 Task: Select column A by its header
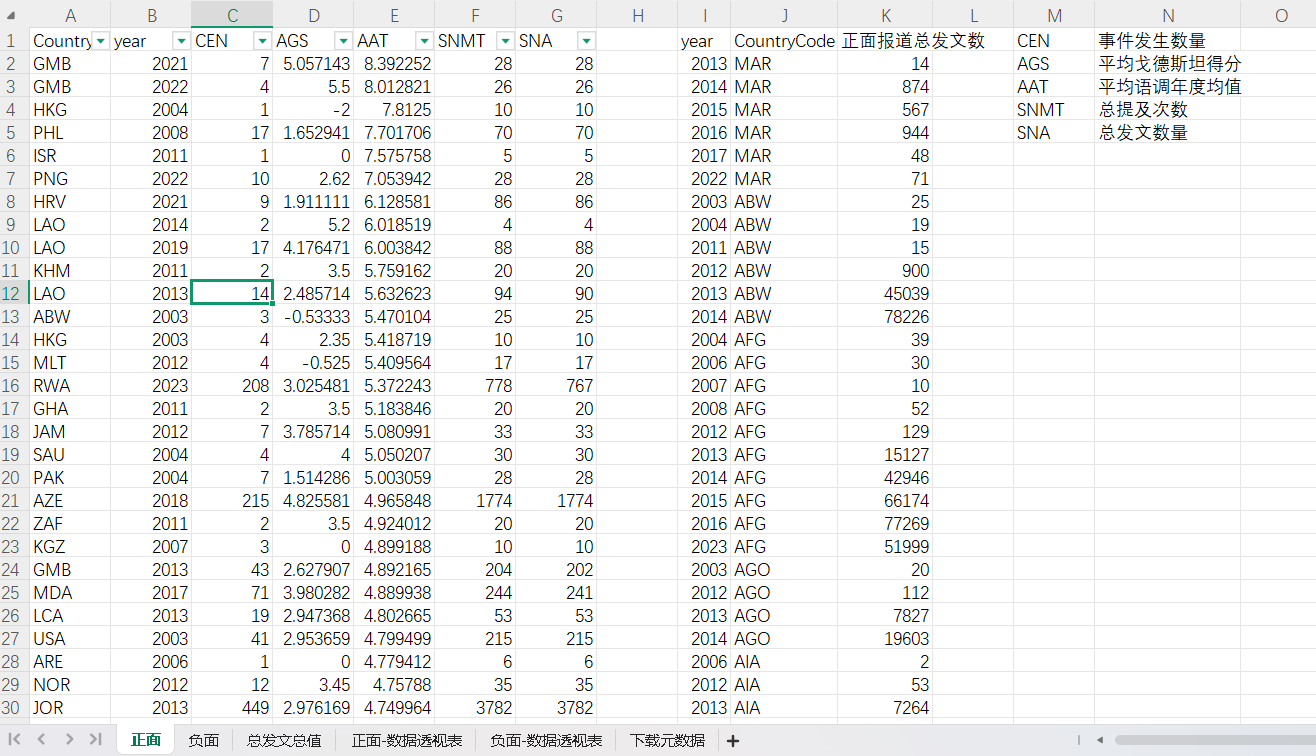[x=70, y=15]
